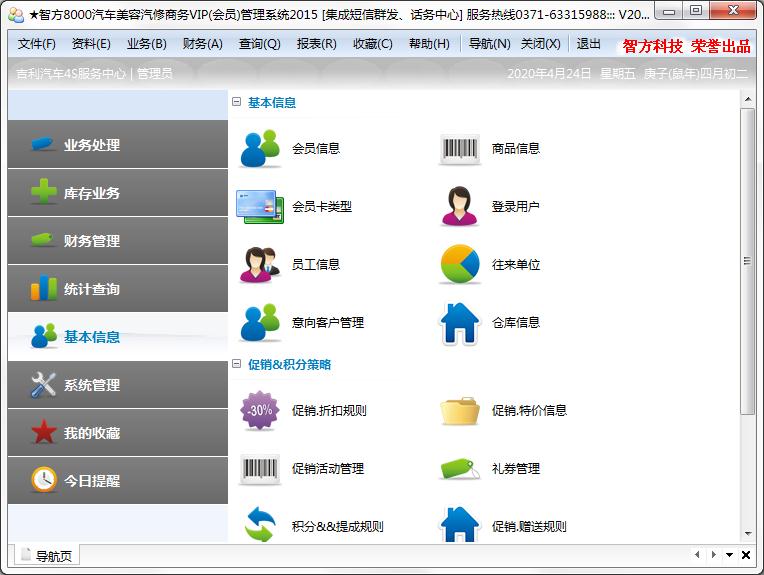
Task: Select 业务处理 sidebar label
Action: [92, 145]
